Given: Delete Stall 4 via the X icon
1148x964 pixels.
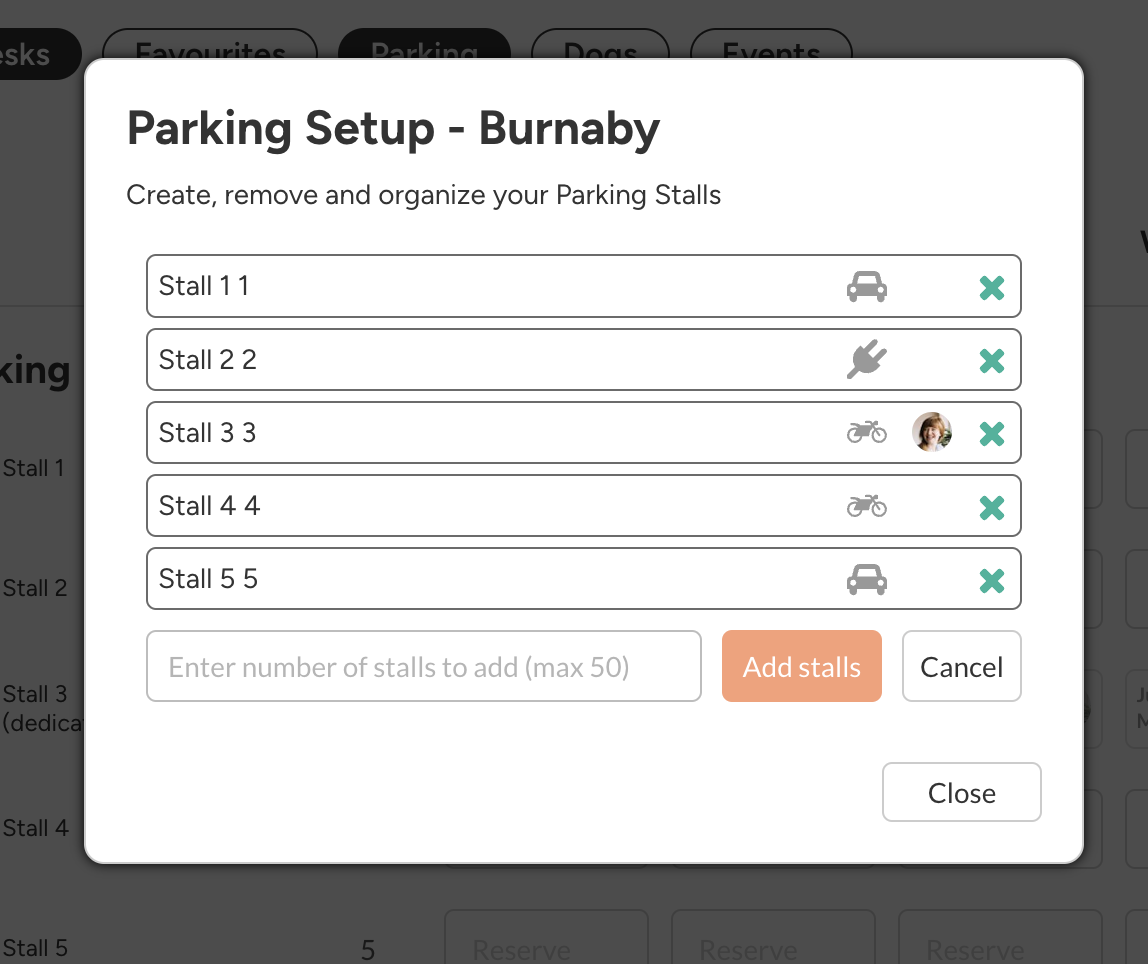Looking at the screenshot, I should pyautogui.click(x=991, y=507).
